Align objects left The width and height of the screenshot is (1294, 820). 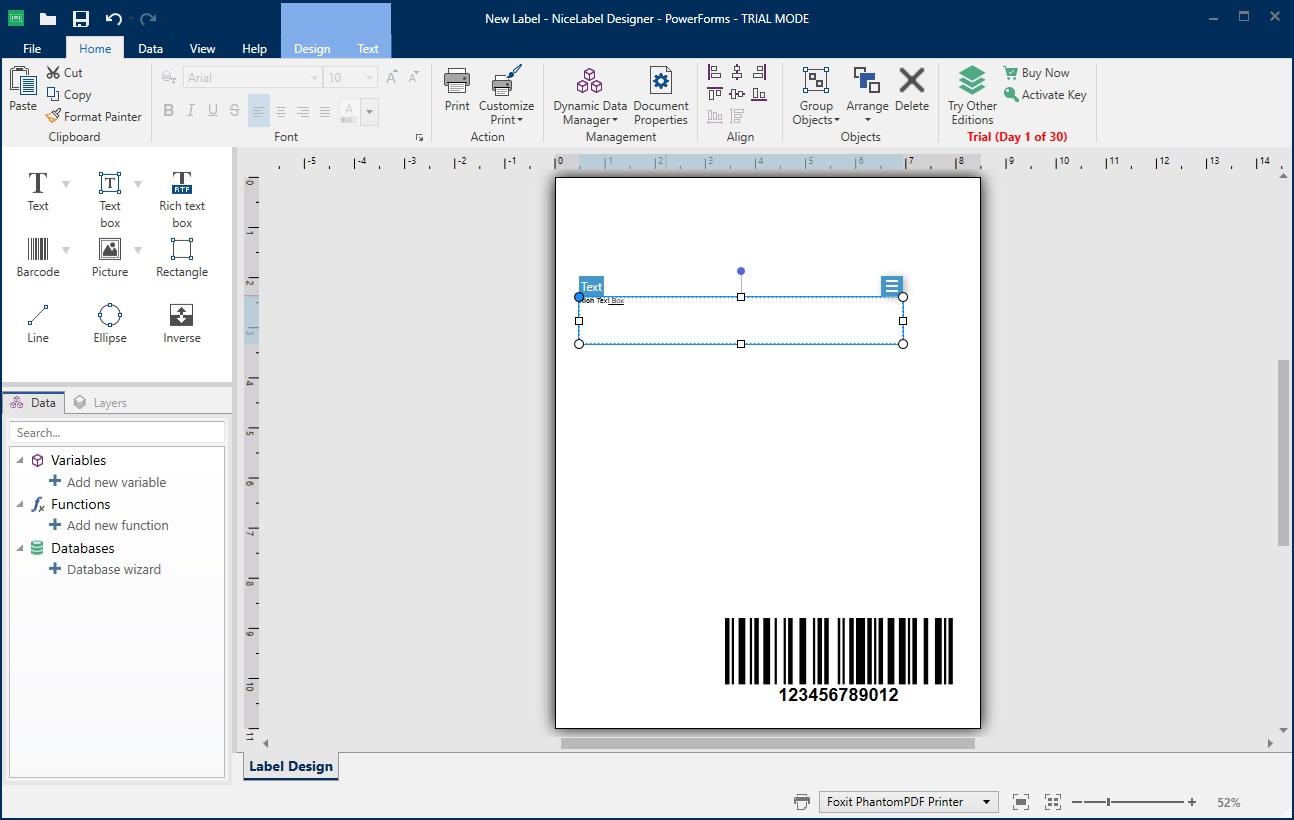point(715,72)
